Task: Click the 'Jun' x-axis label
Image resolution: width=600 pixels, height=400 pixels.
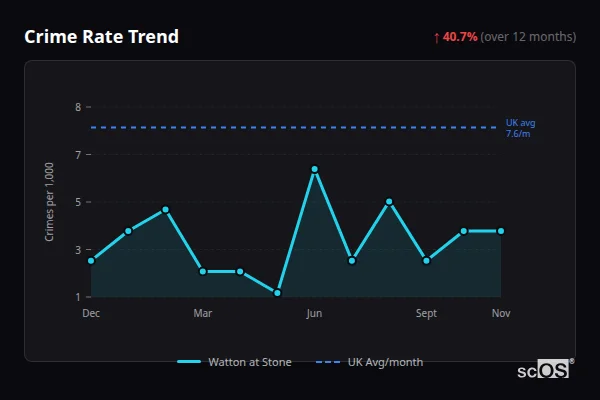Action: tap(314, 313)
